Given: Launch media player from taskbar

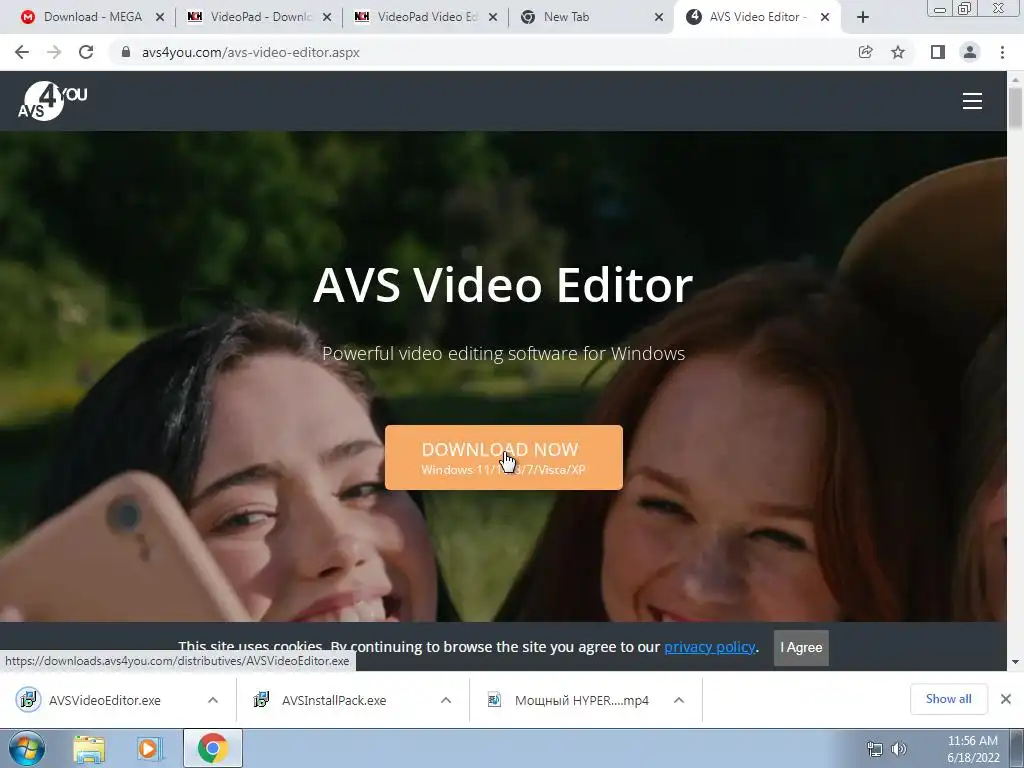Looking at the screenshot, I should coord(149,749).
